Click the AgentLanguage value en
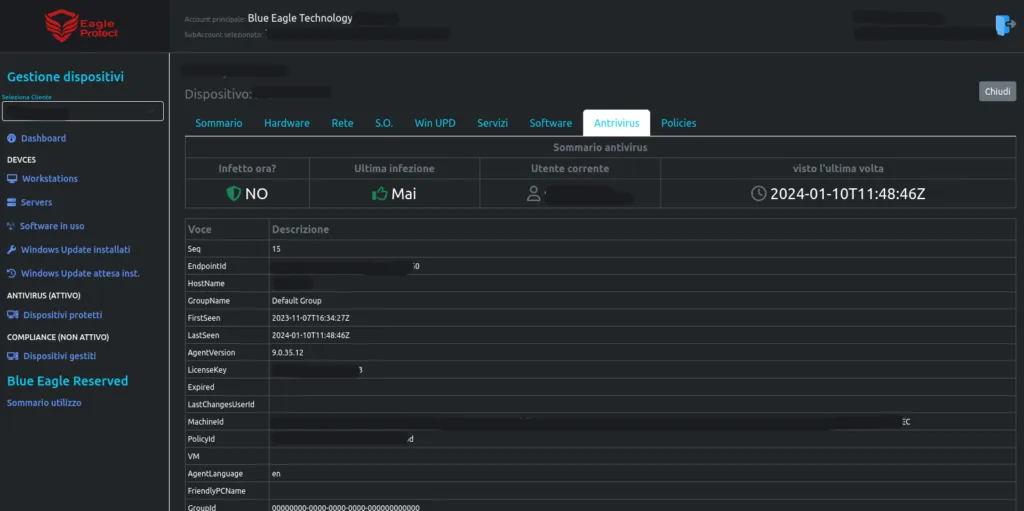The width and height of the screenshot is (1024, 511). click(276, 474)
